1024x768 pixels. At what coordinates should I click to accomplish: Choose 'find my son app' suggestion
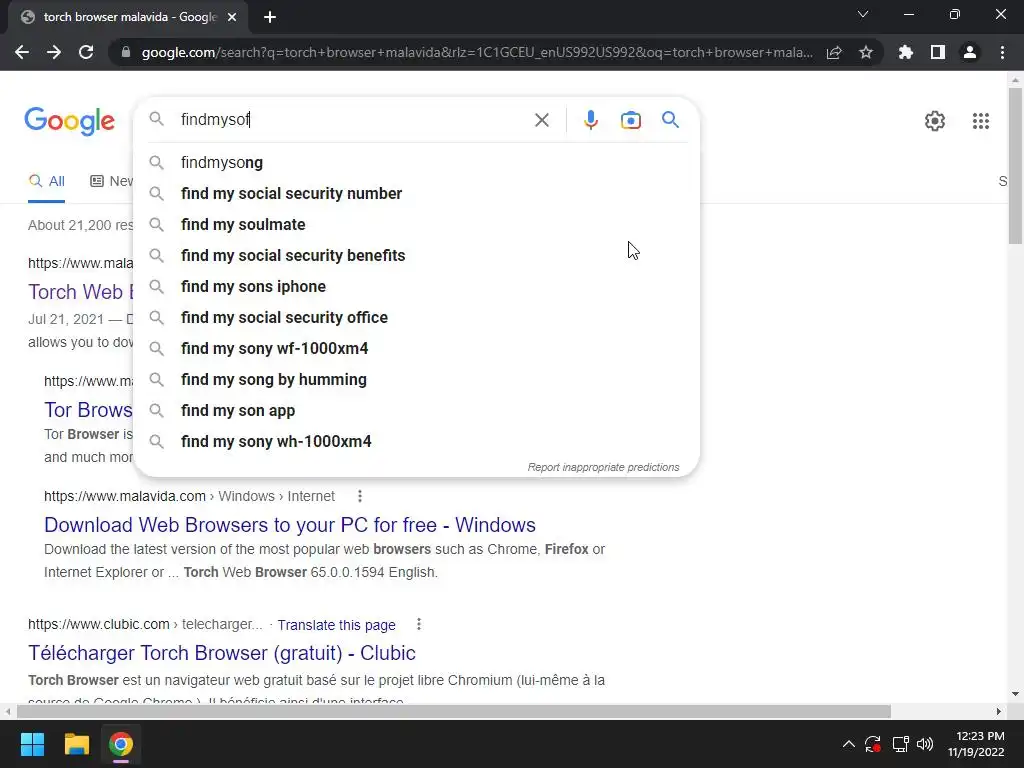(x=417, y=411)
